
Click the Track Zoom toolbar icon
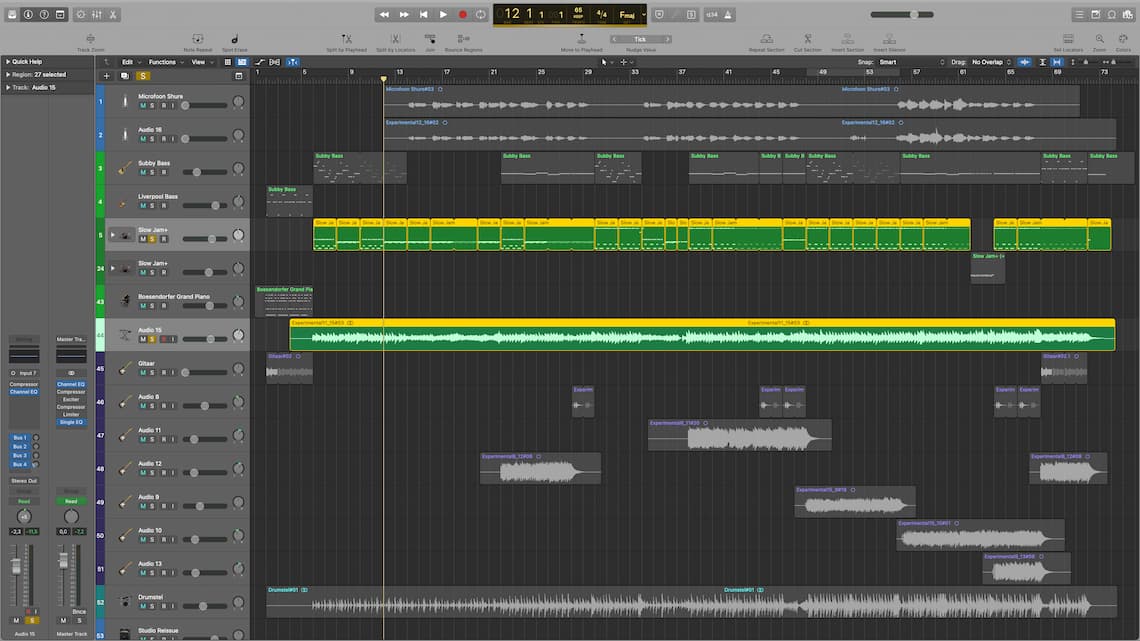(90, 39)
